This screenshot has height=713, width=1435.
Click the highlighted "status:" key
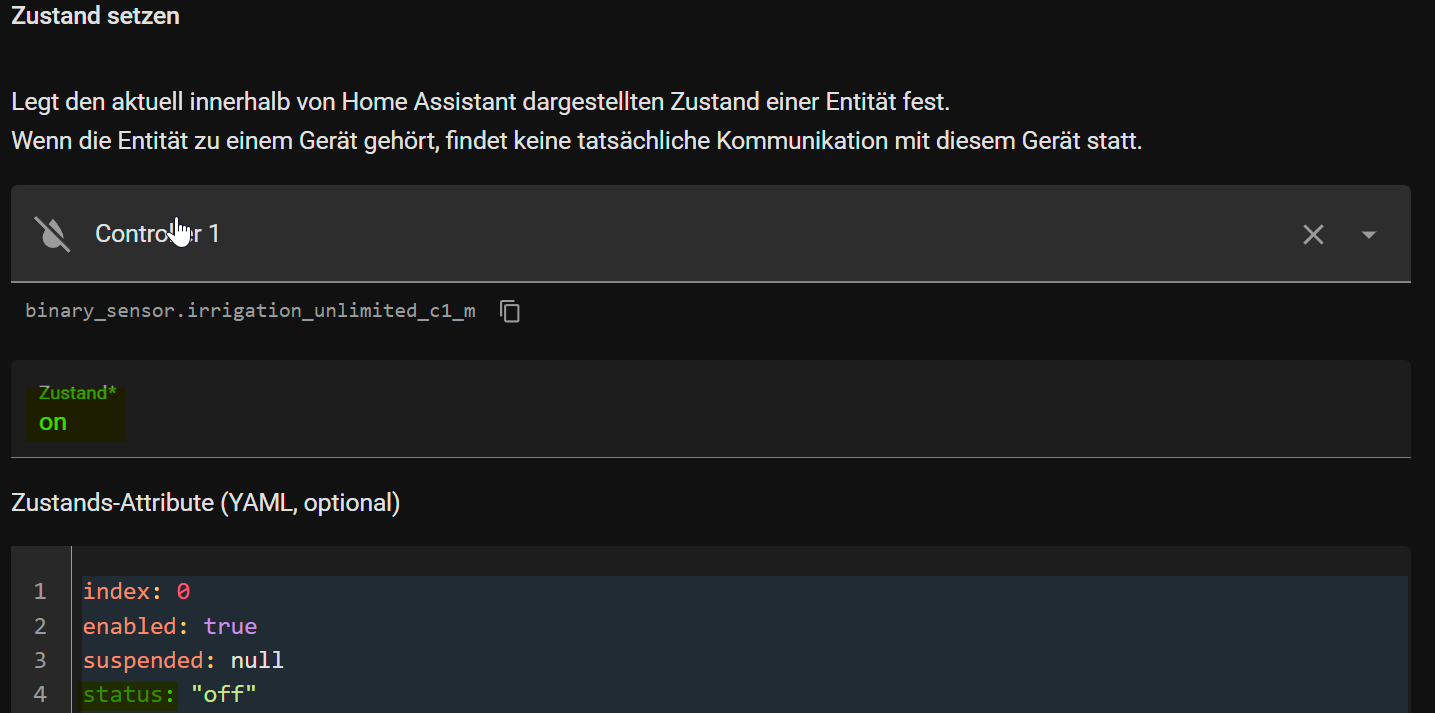[130, 694]
